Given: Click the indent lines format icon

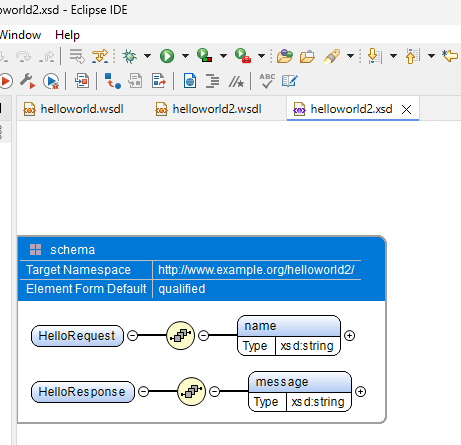Looking at the screenshot, I should click(212, 81).
